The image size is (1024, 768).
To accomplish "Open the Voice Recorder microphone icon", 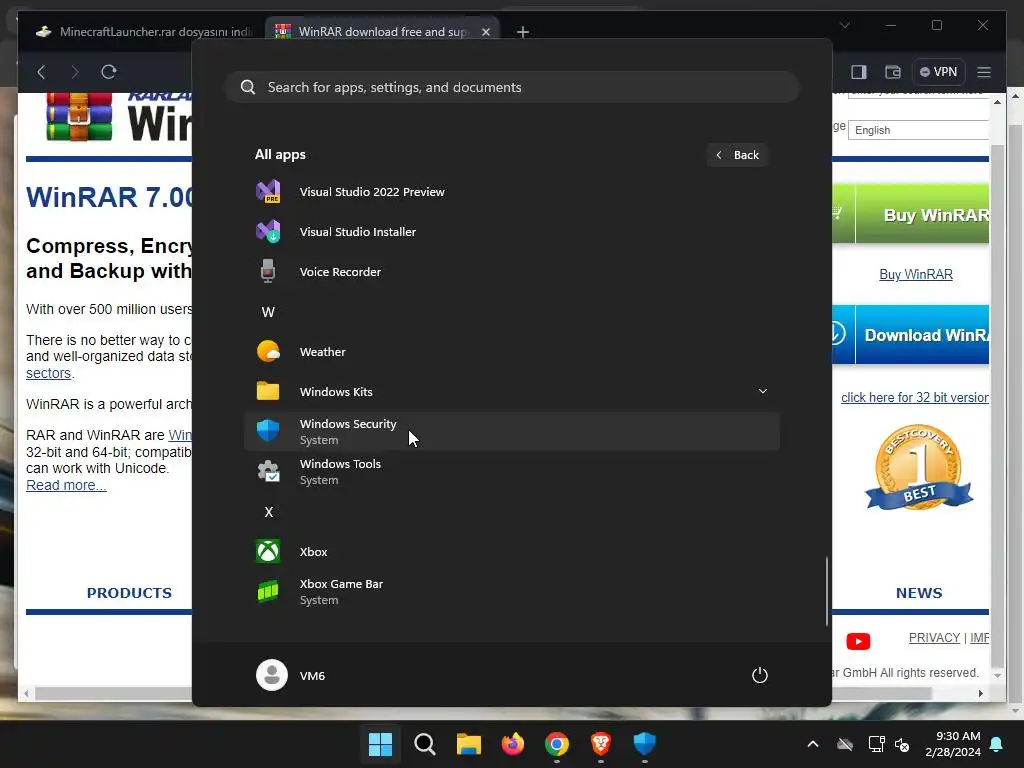I will (268, 272).
